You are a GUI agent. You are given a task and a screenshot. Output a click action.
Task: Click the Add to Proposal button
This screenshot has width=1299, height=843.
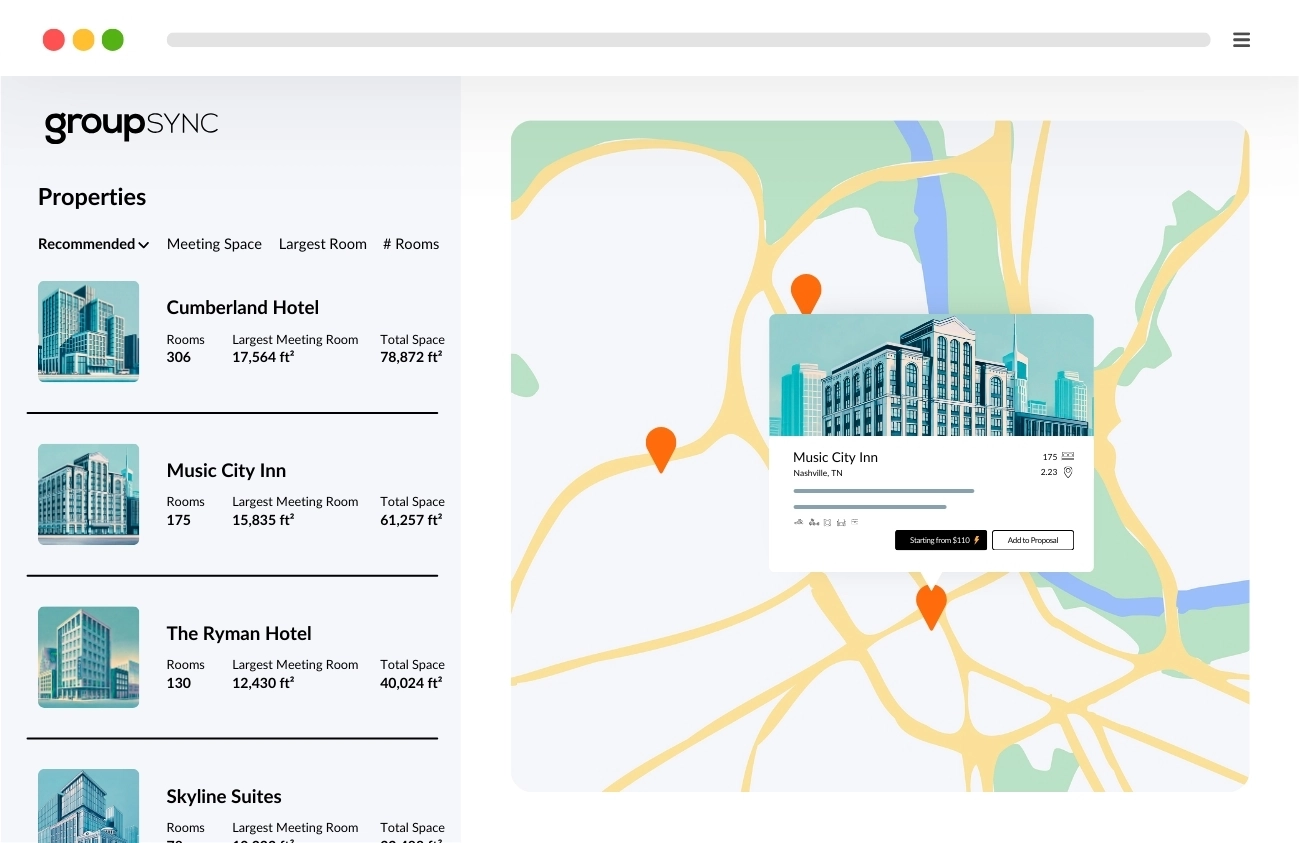[x=1033, y=540]
